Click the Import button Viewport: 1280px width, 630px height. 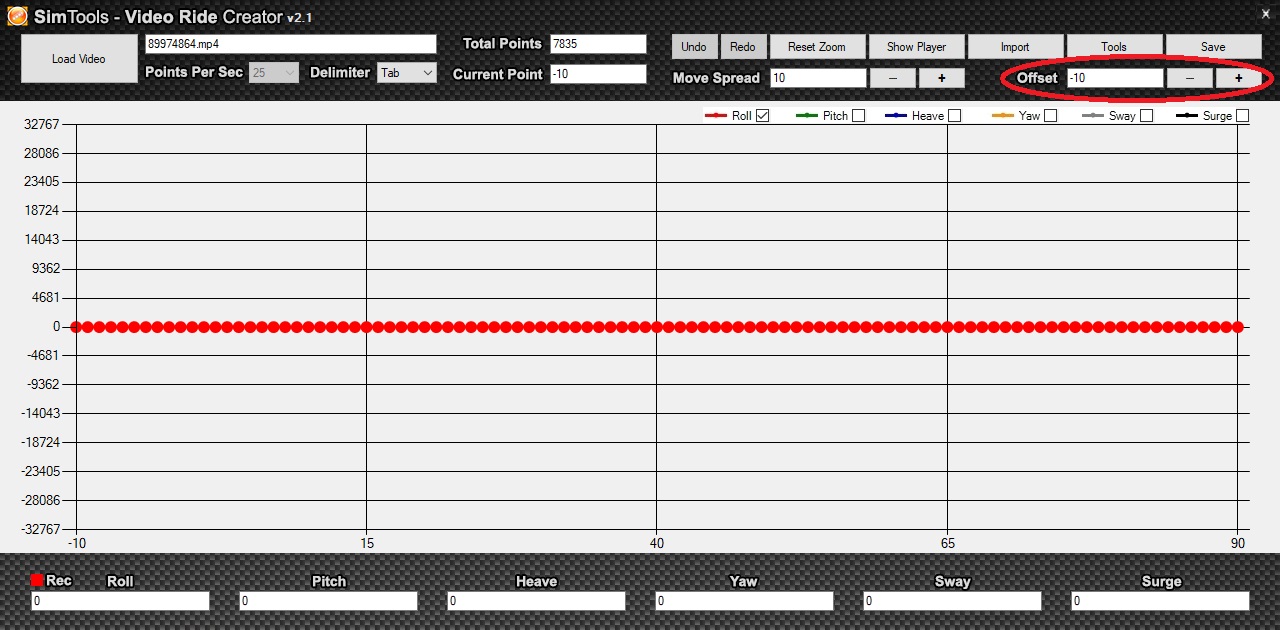tap(1015, 47)
